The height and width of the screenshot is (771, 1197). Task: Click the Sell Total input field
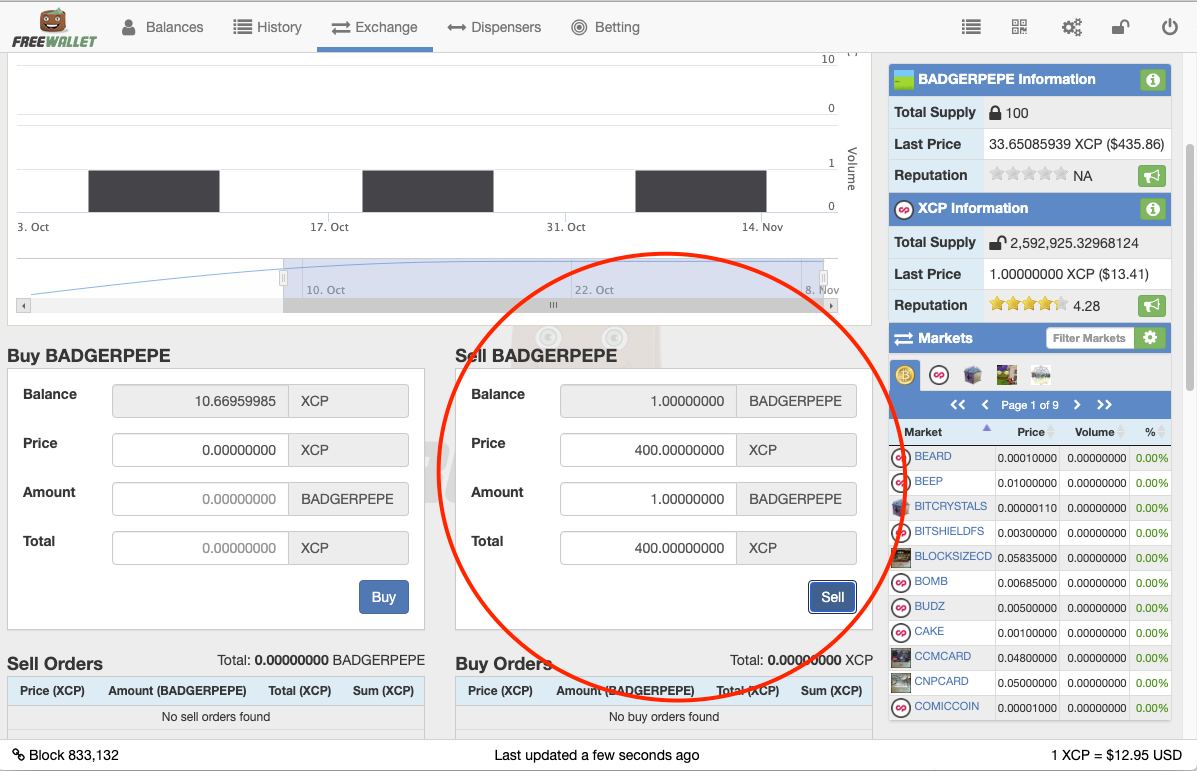pyautogui.click(x=648, y=548)
